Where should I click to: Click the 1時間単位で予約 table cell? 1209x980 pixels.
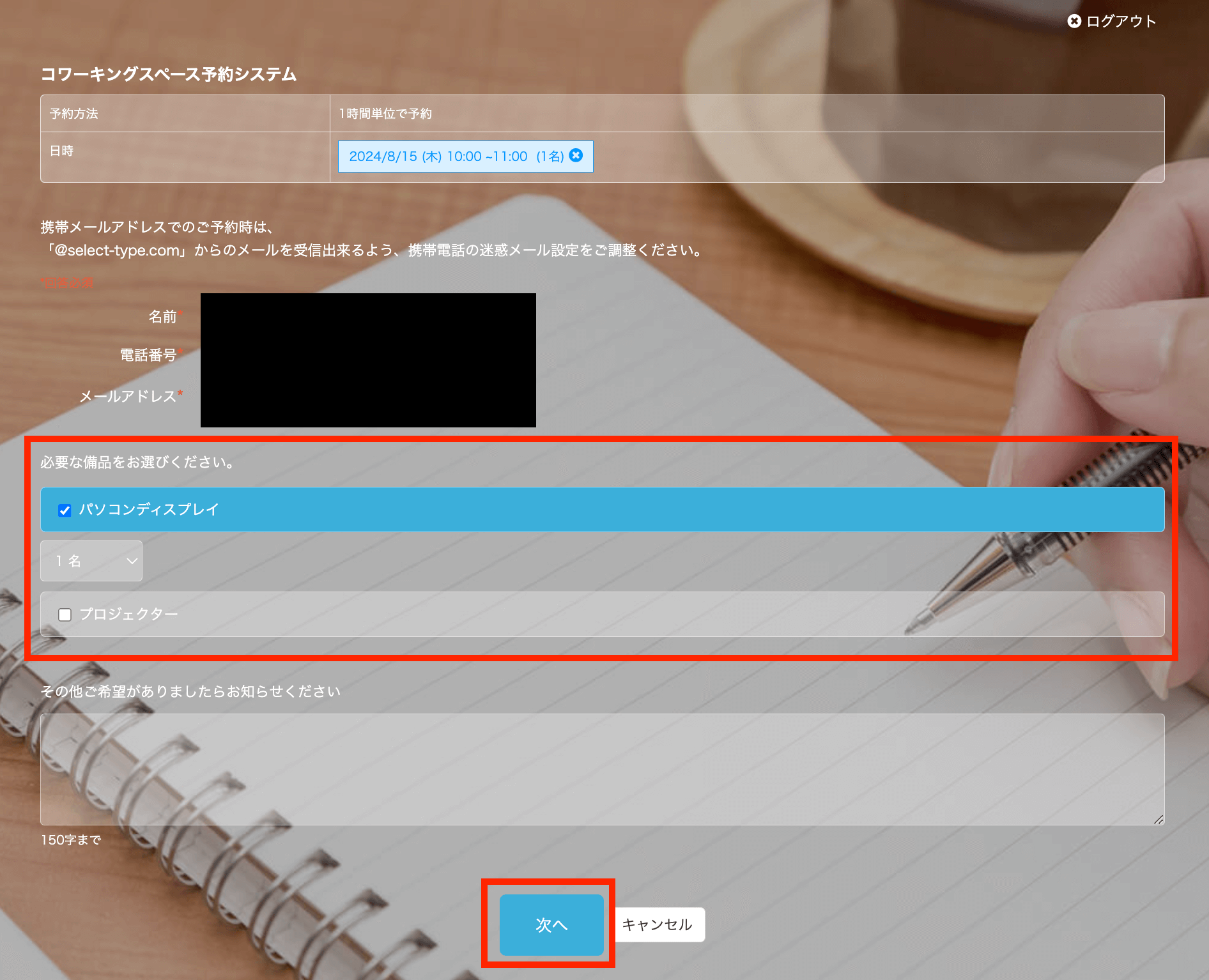pos(385,114)
